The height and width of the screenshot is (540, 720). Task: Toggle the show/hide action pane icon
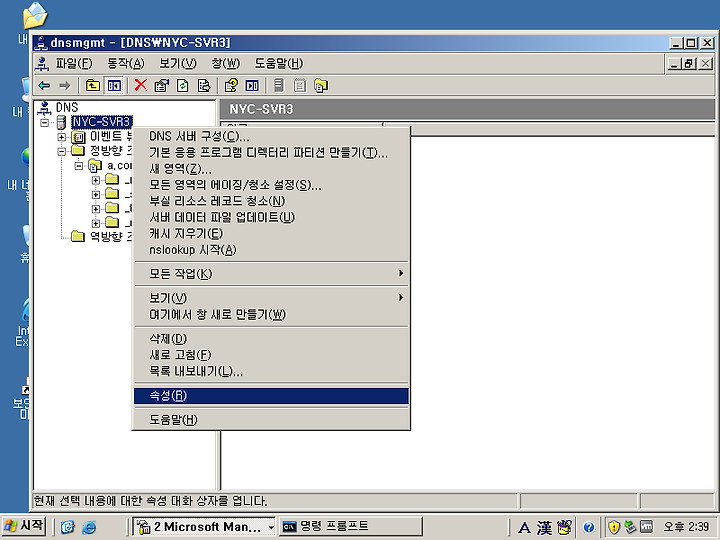click(x=252, y=85)
